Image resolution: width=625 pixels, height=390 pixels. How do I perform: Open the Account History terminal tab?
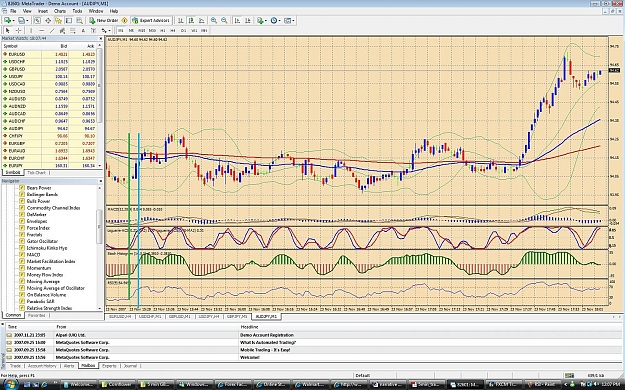click(x=42, y=366)
